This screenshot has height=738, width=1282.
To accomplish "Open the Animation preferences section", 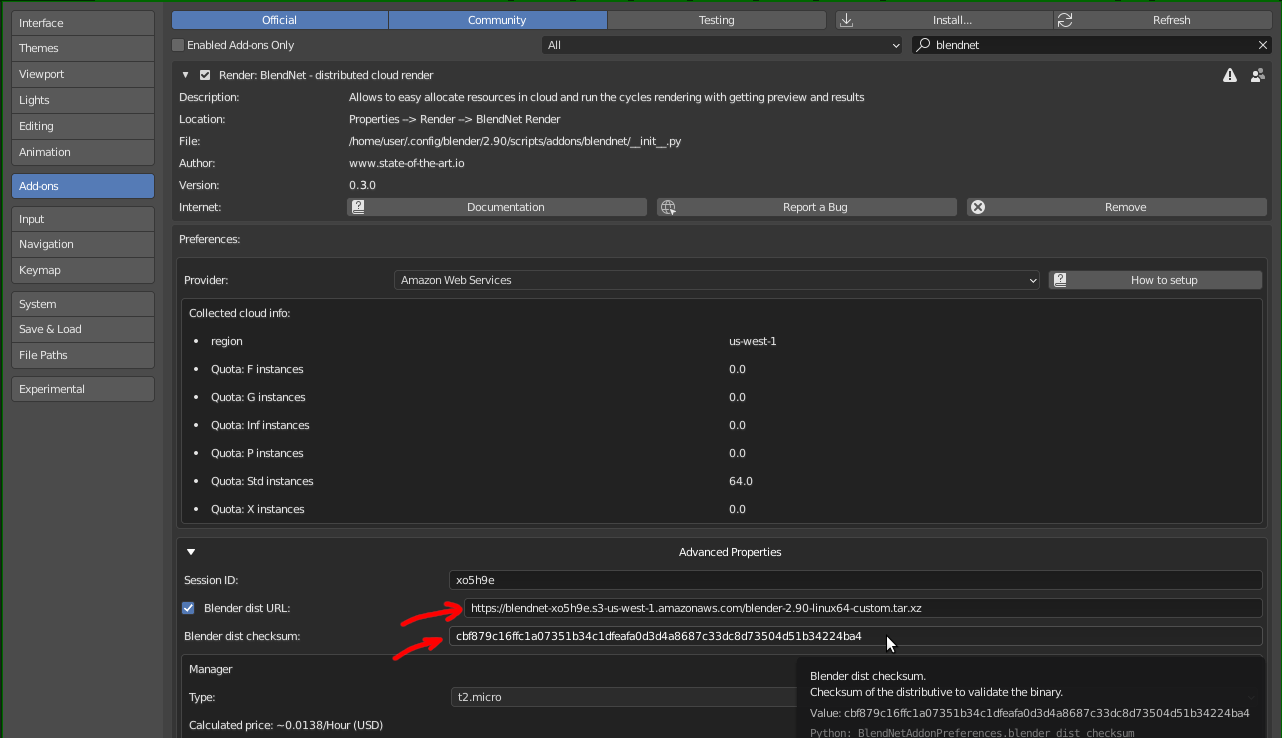I will pos(83,152).
